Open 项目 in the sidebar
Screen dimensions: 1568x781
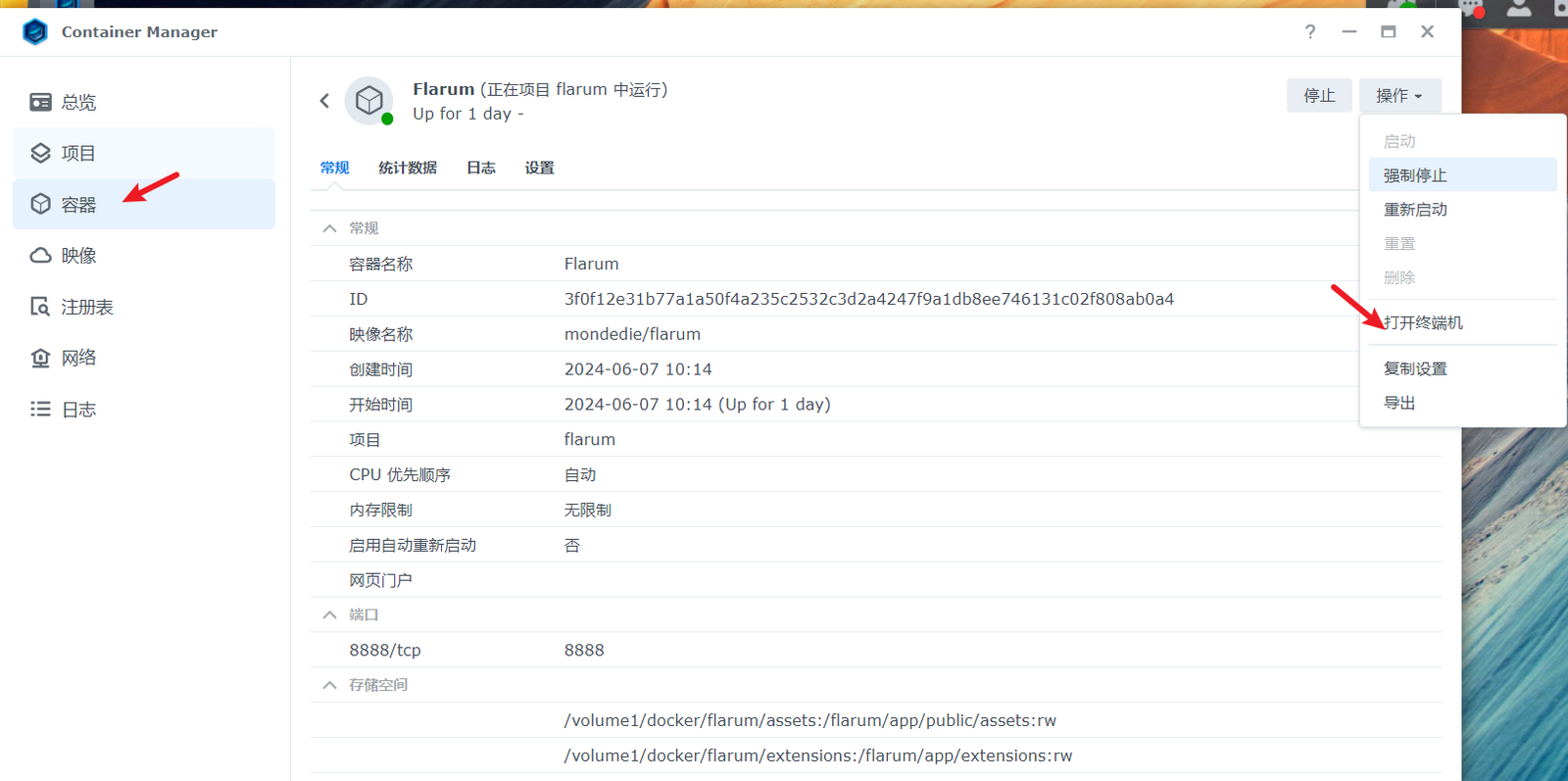[144, 153]
